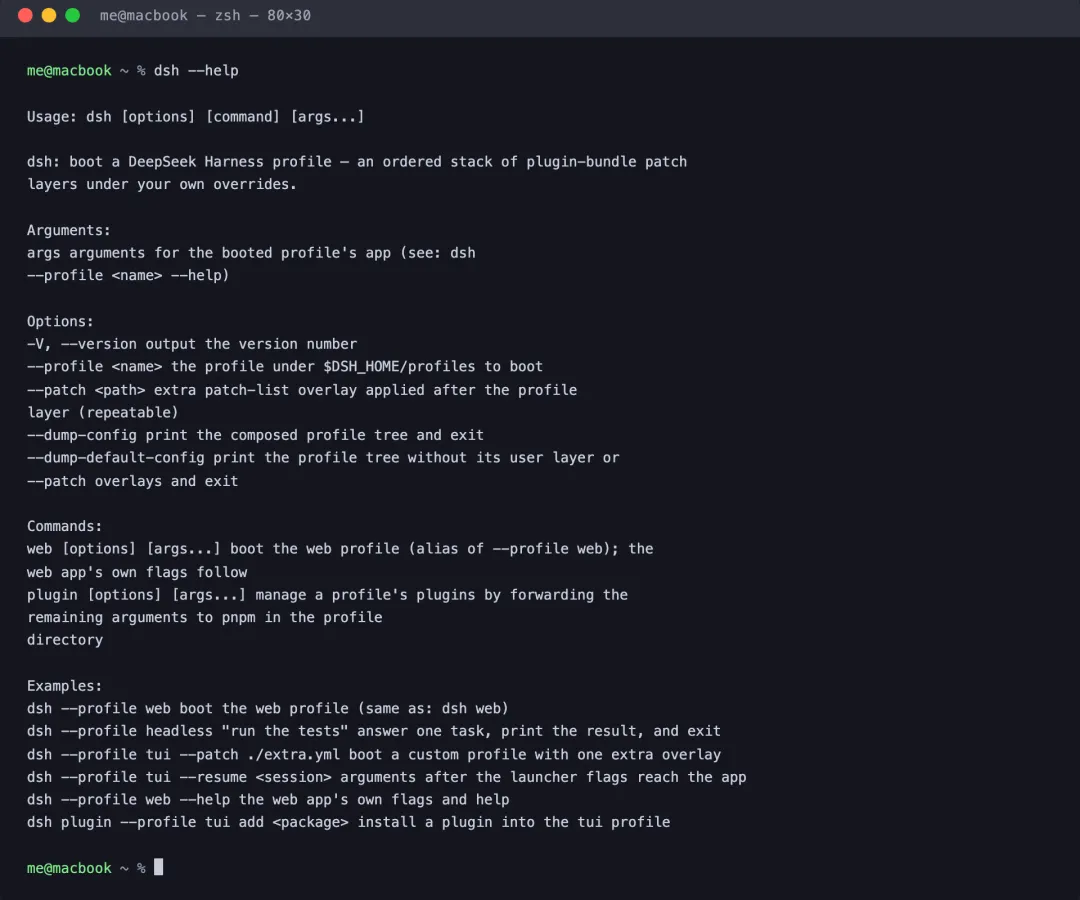The image size is (1080, 900).
Task: Click the './extra.yml' path in examples
Action: point(294,754)
